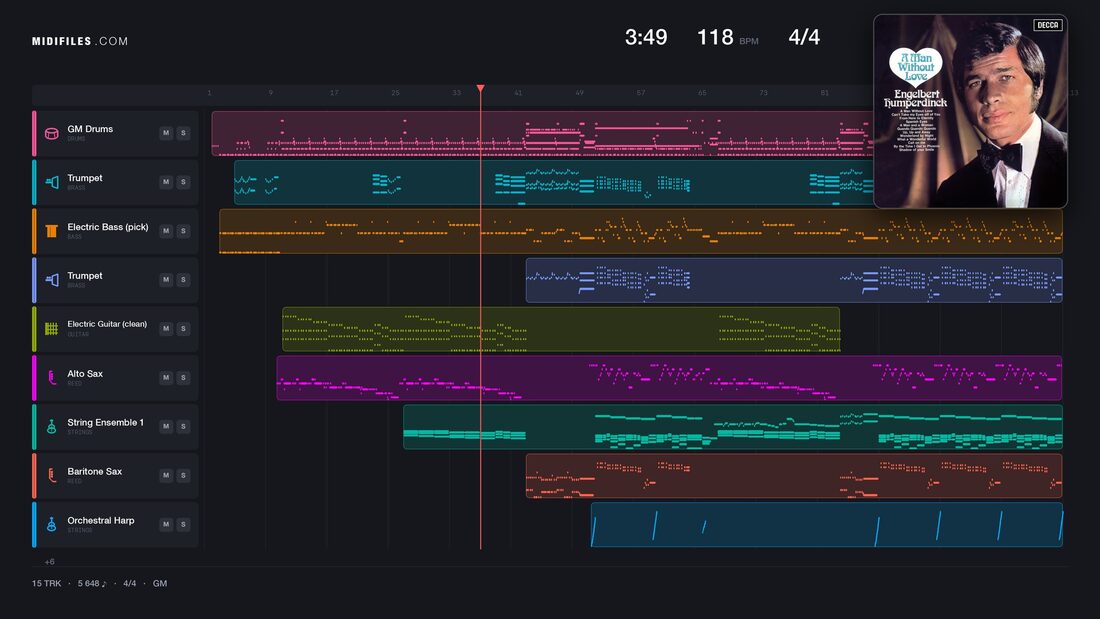Click the 5 648 notes count
This screenshot has height=619, width=1100.
point(92,583)
